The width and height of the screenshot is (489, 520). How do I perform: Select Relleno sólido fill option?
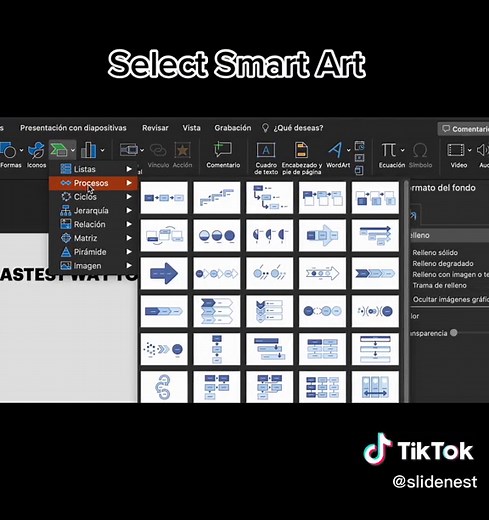[x=435, y=253]
